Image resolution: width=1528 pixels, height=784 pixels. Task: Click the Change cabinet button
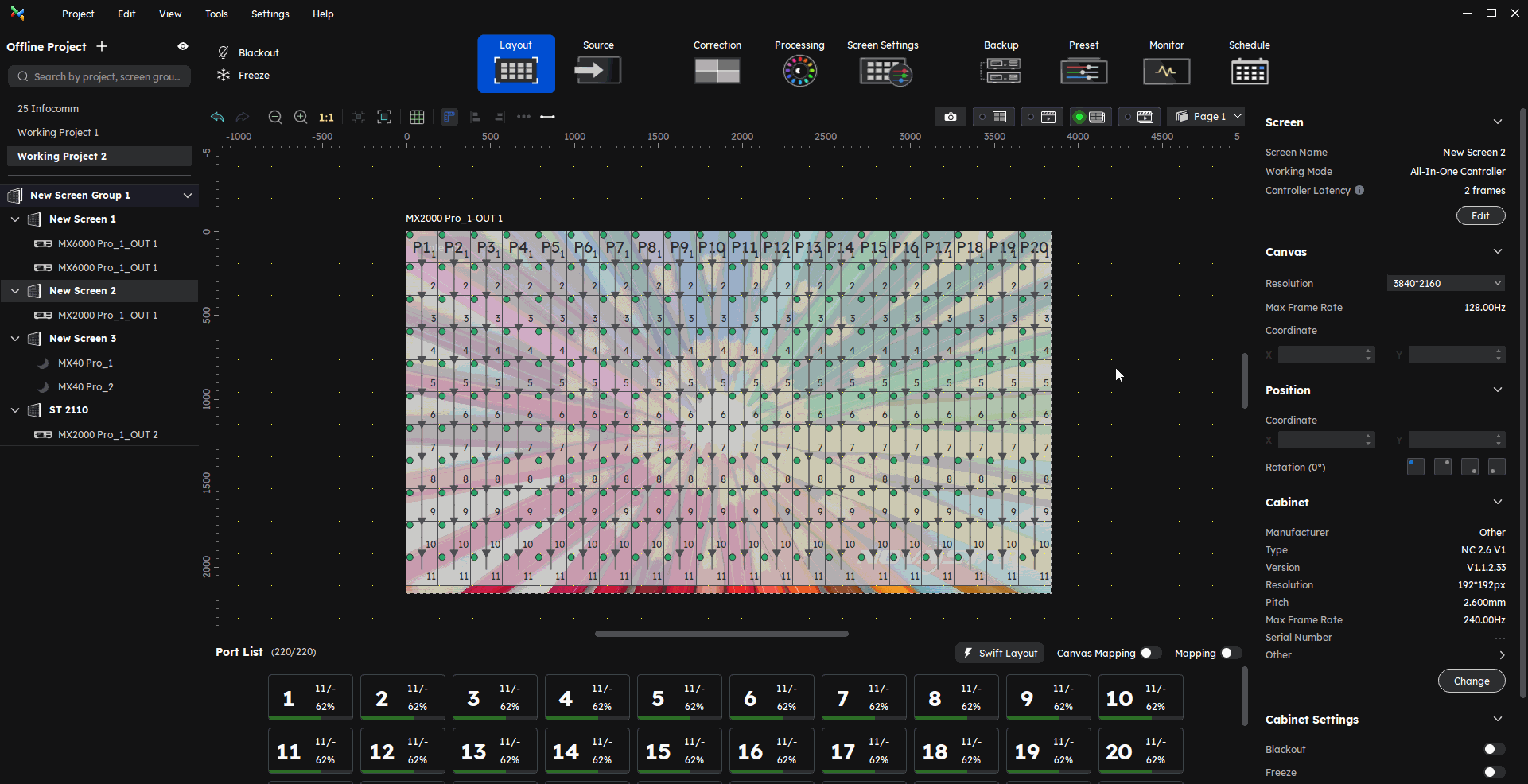1471,681
